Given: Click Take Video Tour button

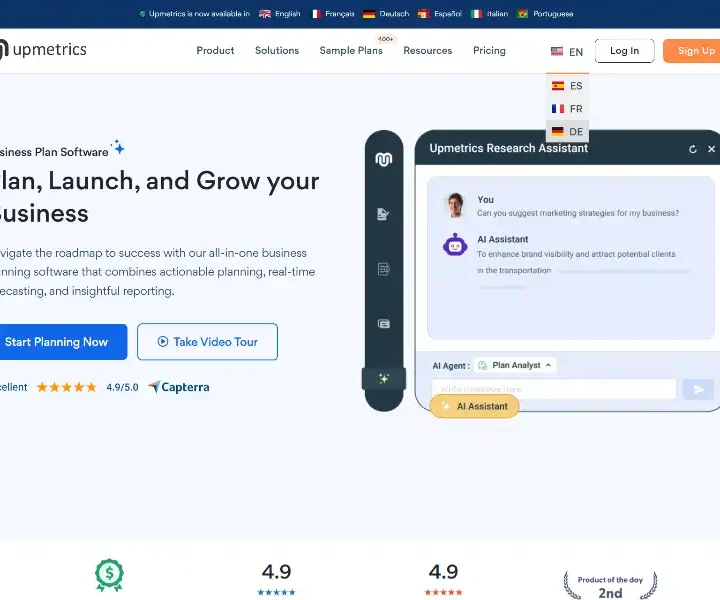Looking at the screenshot, I should 208,342.
